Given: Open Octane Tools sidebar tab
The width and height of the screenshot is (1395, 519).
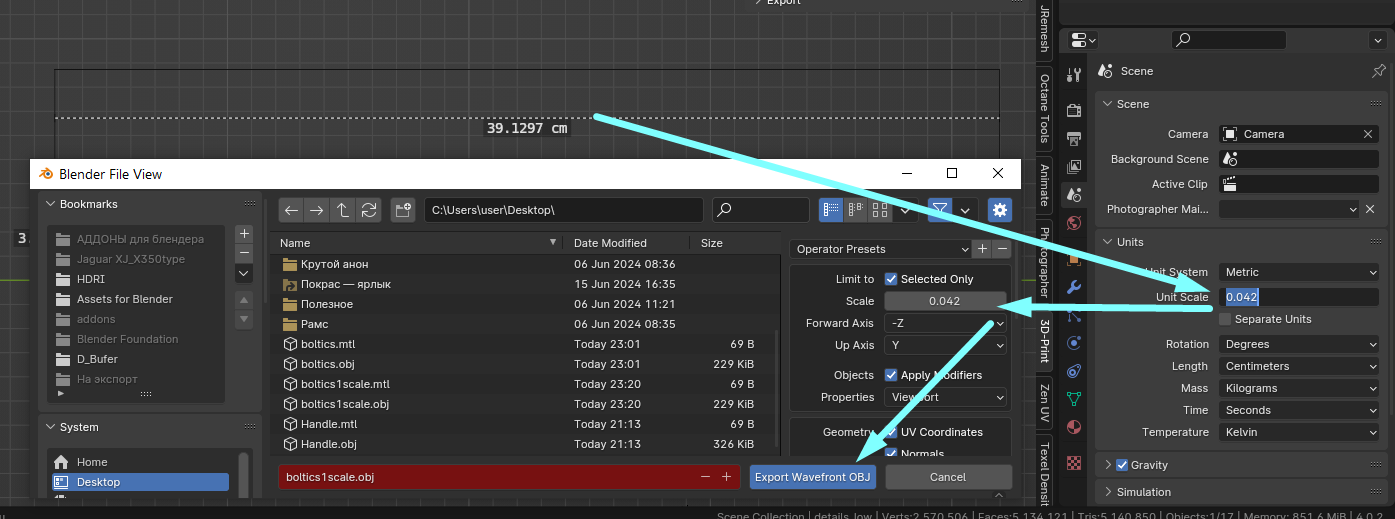Looking at the screenshot, I should point(1044,108).
